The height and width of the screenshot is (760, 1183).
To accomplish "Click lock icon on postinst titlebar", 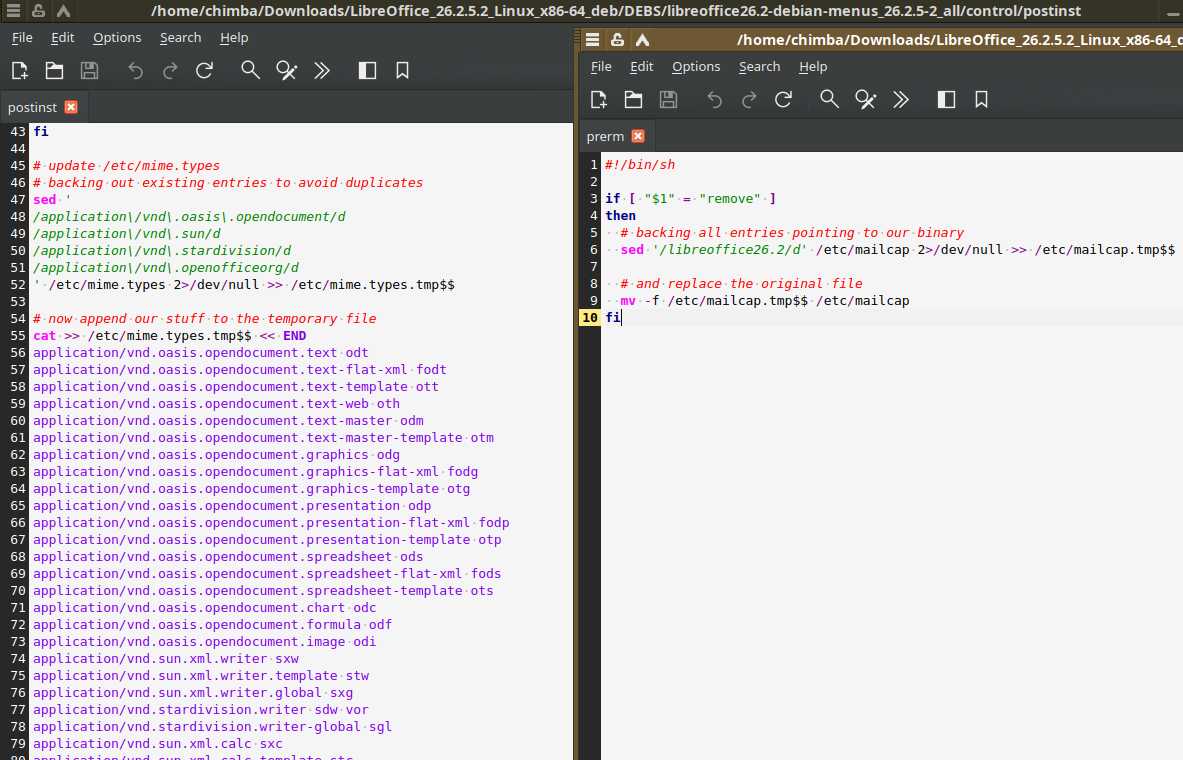I will 38,11.
